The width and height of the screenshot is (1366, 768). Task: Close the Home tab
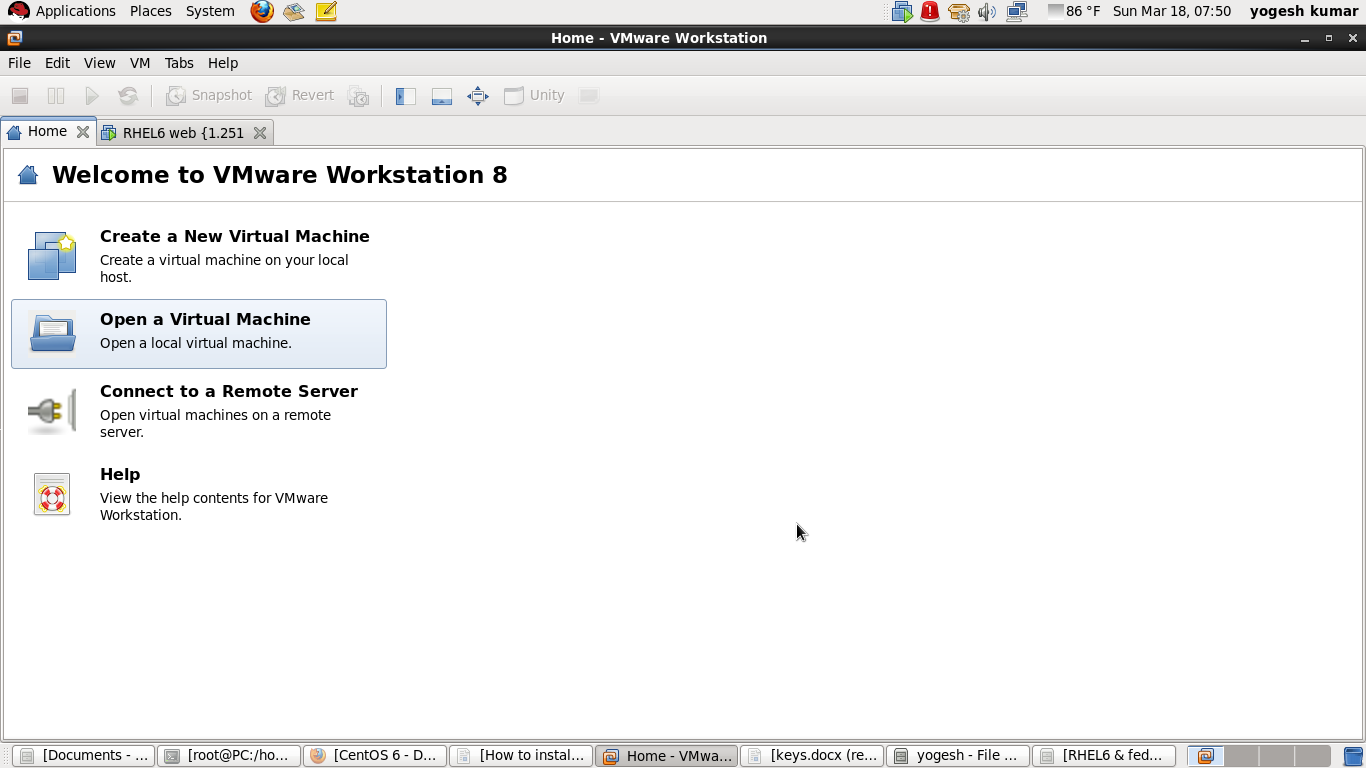[x=83, y=132]
